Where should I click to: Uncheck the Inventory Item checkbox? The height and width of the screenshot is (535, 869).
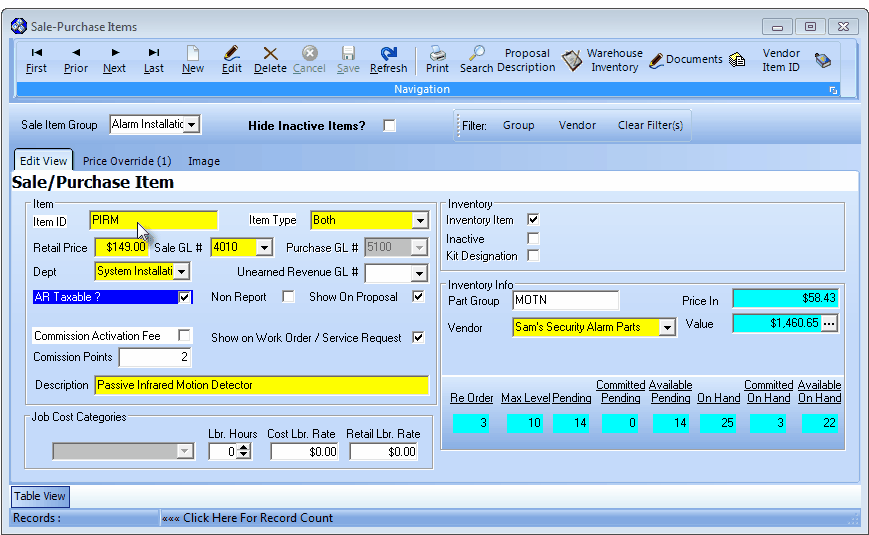[533, 220]
